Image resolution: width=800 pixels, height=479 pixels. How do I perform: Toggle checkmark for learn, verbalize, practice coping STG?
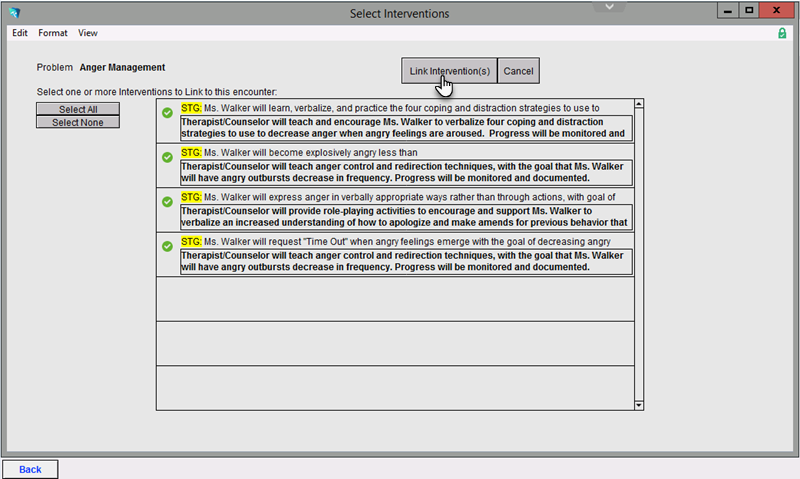pyautogui.click(x=167, y=113)
